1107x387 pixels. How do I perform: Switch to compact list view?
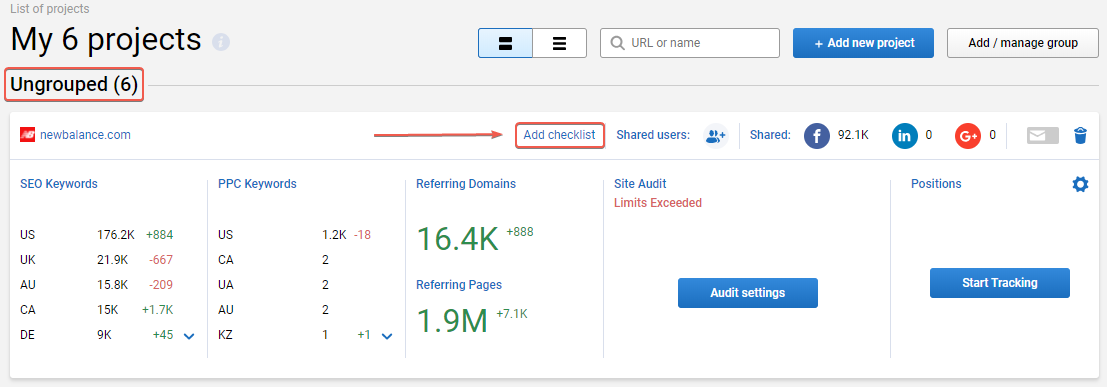point(559,43)
